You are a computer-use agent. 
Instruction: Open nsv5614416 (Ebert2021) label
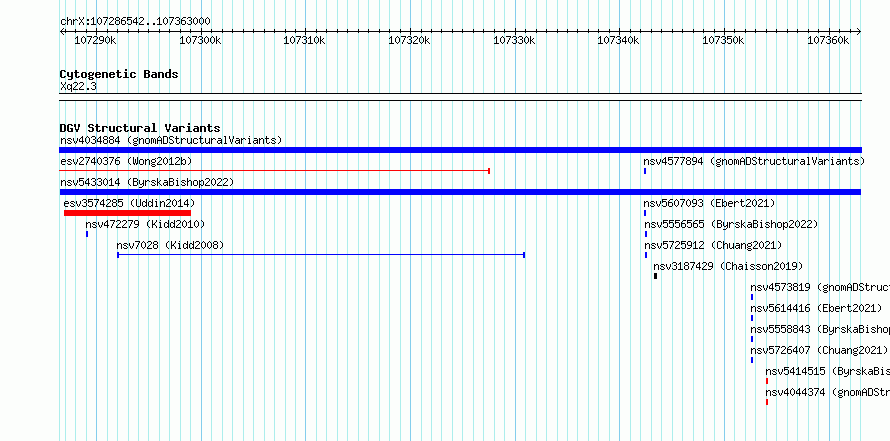pyautogui.click(x=816, y=308)
